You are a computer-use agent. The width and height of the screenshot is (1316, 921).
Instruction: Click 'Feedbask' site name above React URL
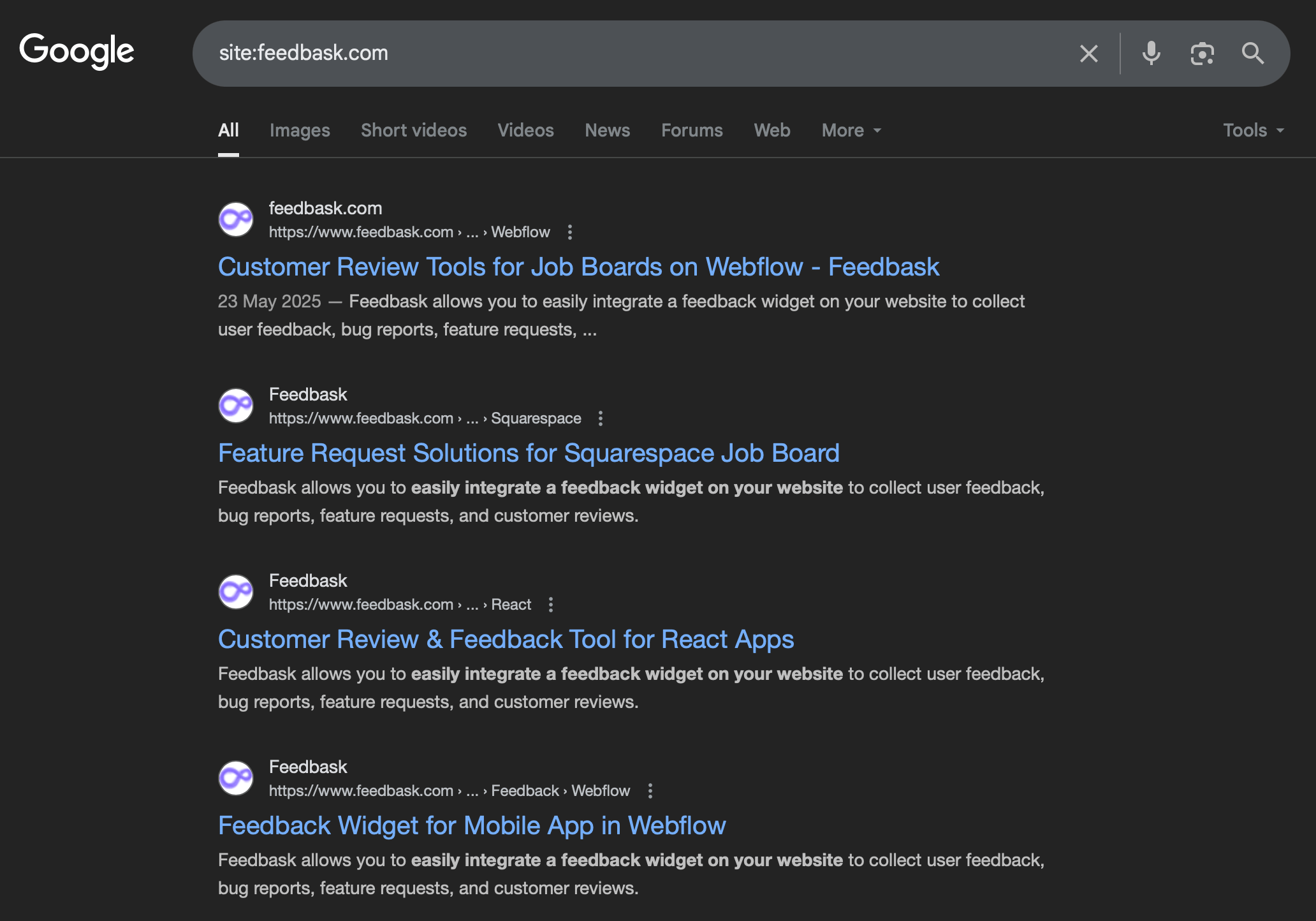coord(308,580)
